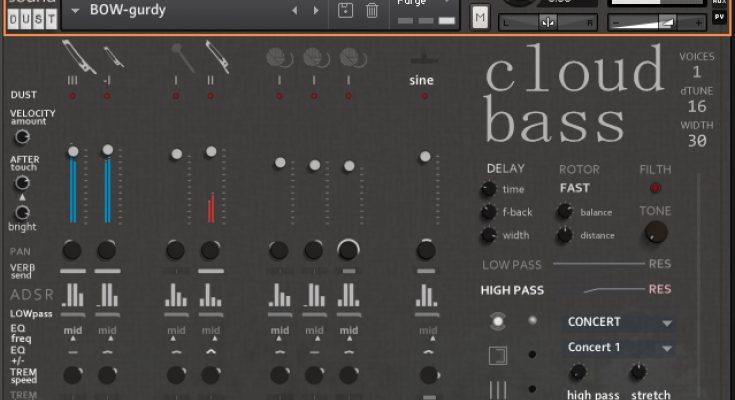Click the ADSR envelope icon on first channel
Viewport: 735px width, 400px height.
click(73, 295)
